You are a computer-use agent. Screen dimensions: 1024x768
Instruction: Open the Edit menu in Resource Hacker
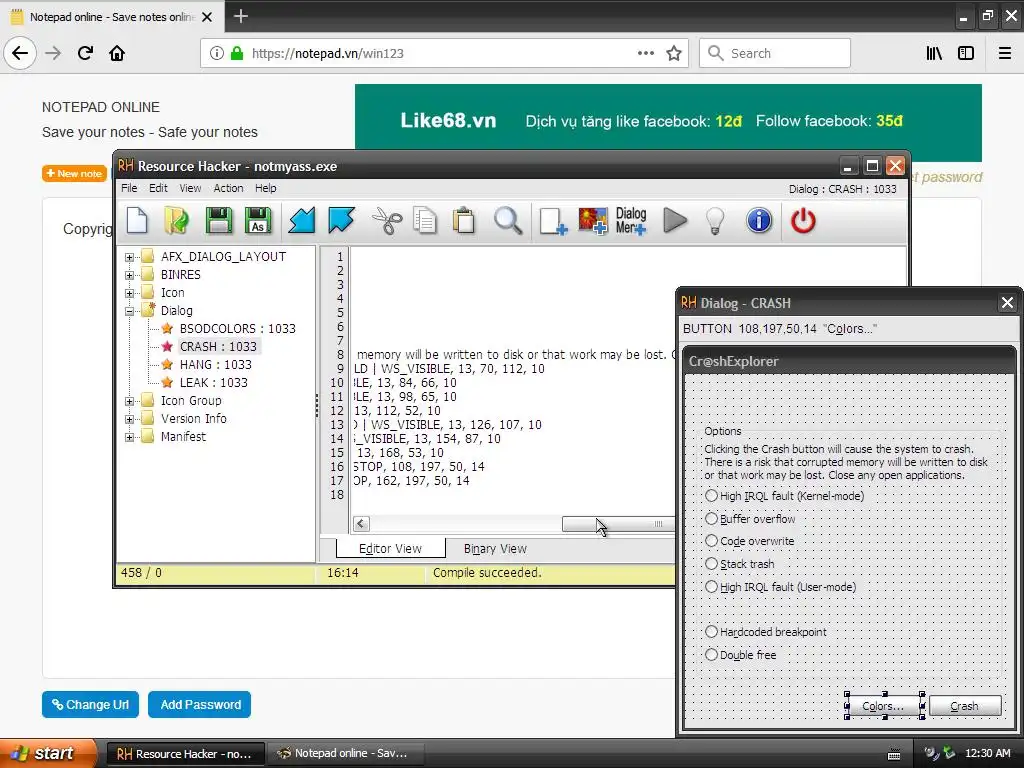158,188
